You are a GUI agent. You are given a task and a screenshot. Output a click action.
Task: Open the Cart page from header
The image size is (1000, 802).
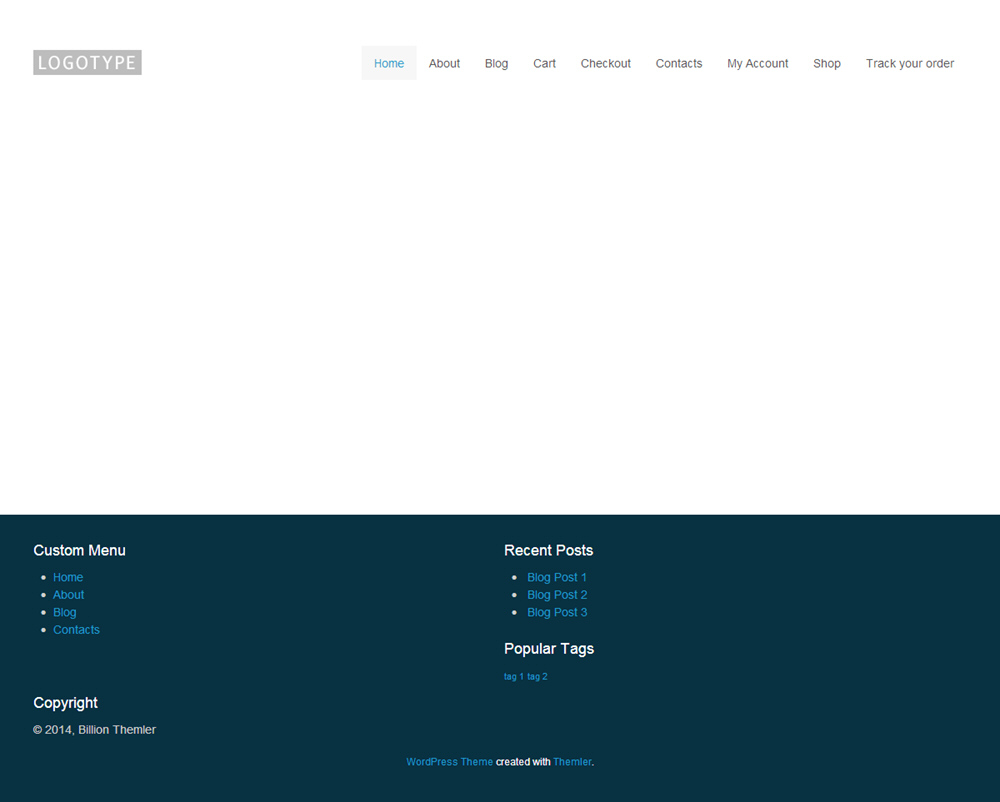click(x=544, y=63)
